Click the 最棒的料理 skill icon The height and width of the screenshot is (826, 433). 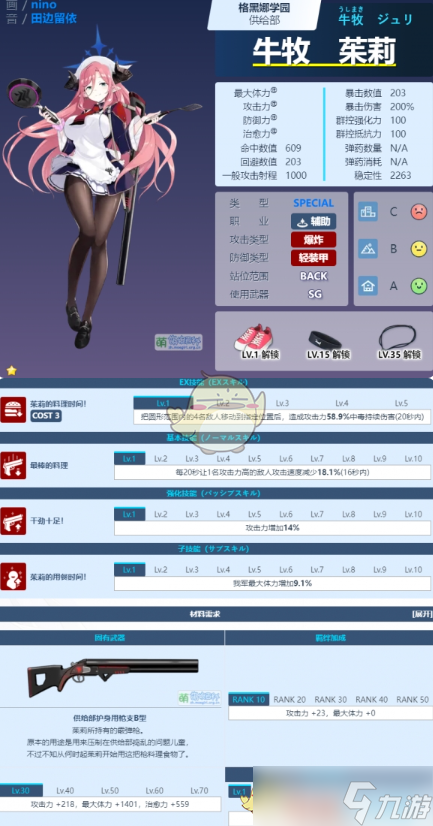[x=13, y=465]
